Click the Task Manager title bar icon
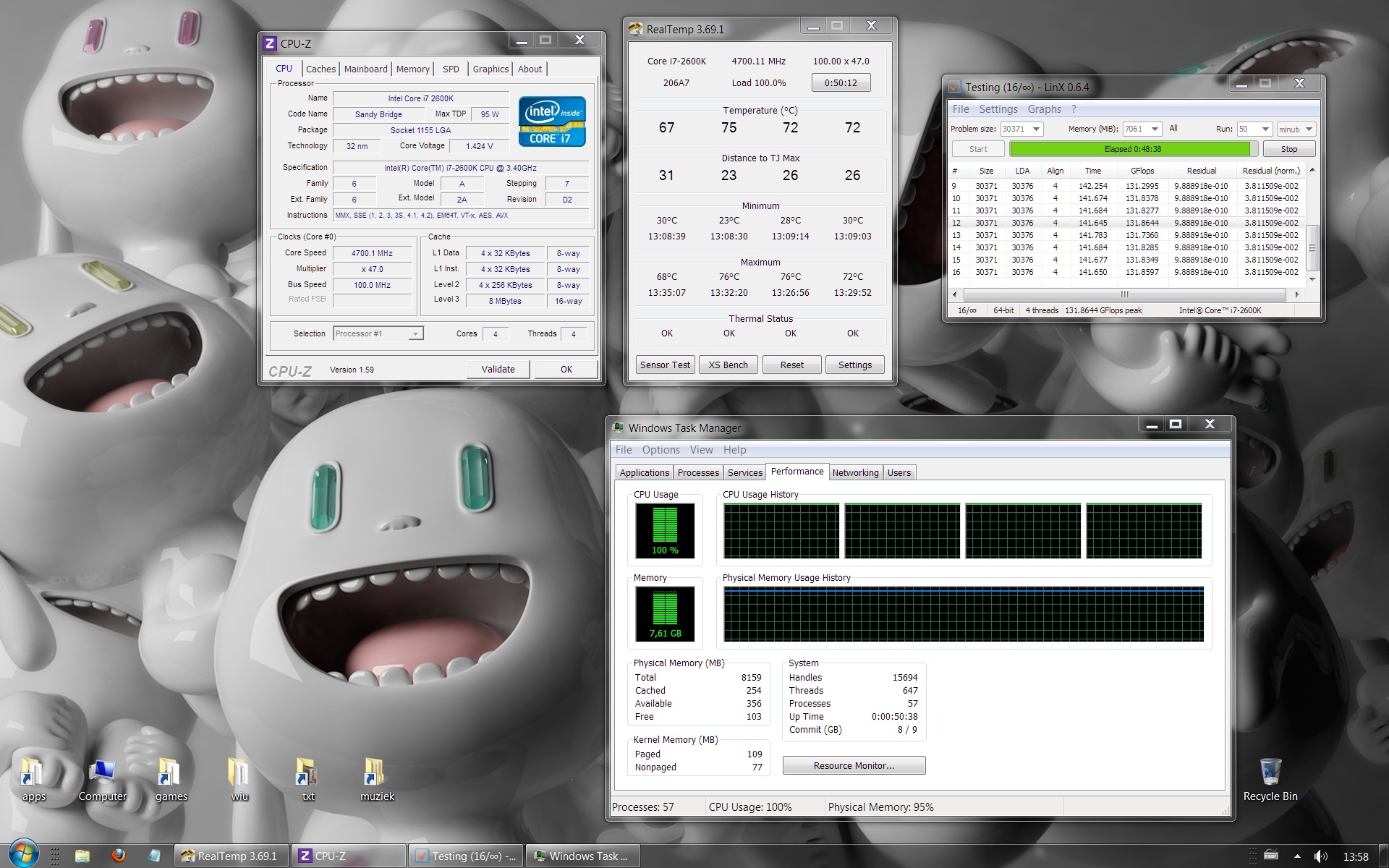This screenshot has height=868, width=1389. pos(618,427)
